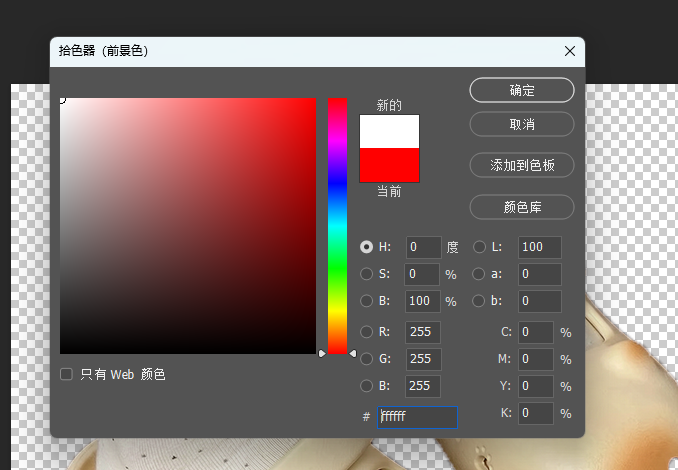Pick blue on the hue slider
The height and width of the screenshot is (470, 678).
coord(338,183)
